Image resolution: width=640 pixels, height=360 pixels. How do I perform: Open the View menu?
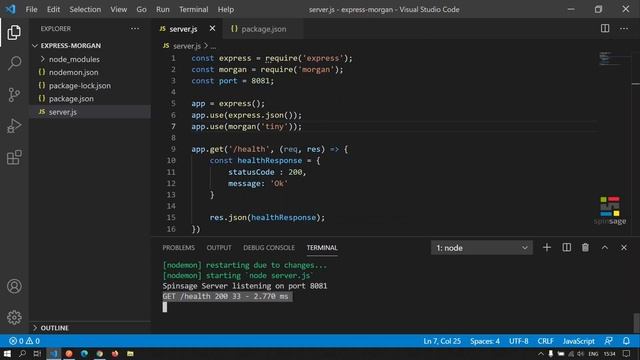tap(118, 9)
